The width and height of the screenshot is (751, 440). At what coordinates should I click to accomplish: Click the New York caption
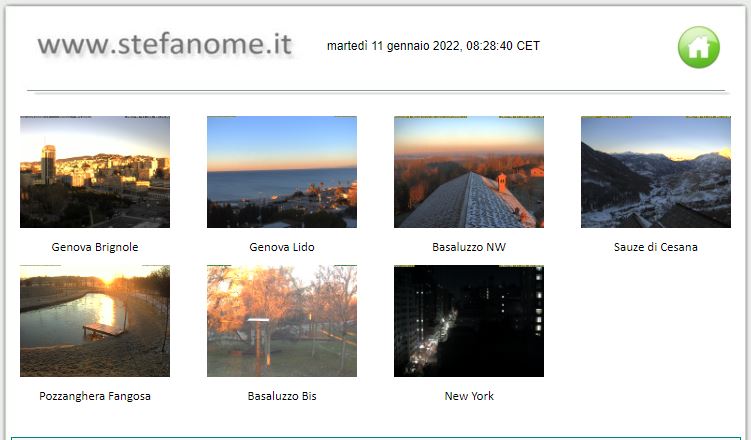469,396
